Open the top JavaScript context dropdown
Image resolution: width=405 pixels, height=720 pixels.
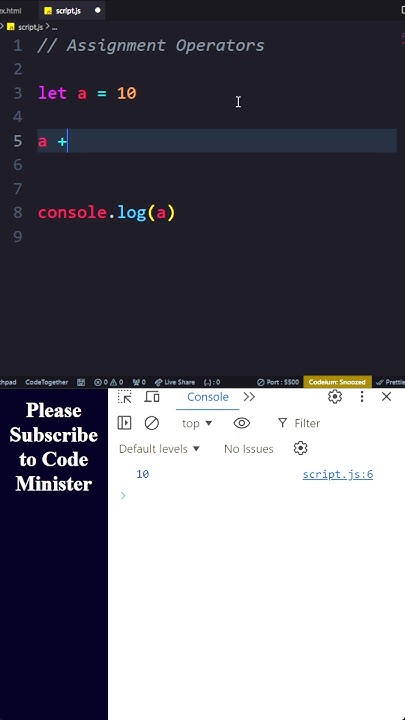[197, 423]
